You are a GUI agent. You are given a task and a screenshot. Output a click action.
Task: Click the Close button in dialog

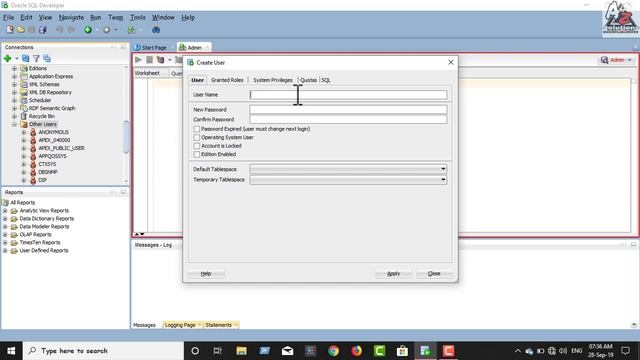(434, 273)
